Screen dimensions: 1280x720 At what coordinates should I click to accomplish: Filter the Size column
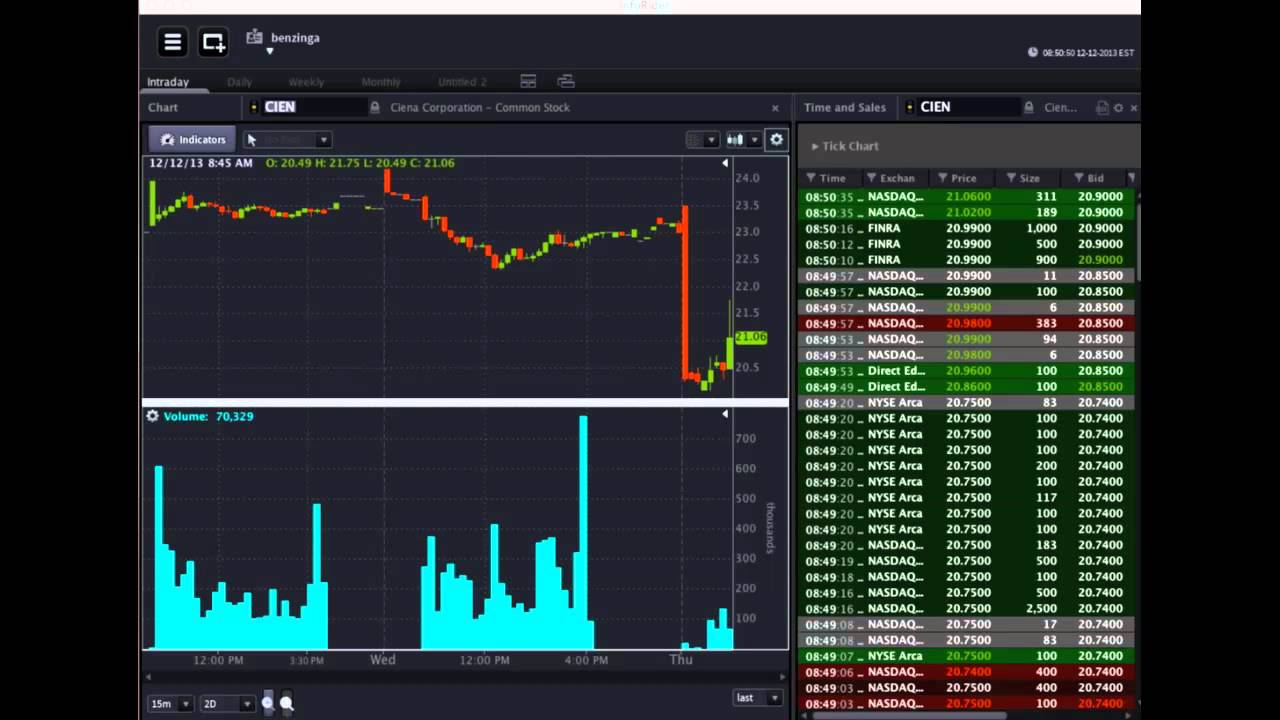(1011, 178)
